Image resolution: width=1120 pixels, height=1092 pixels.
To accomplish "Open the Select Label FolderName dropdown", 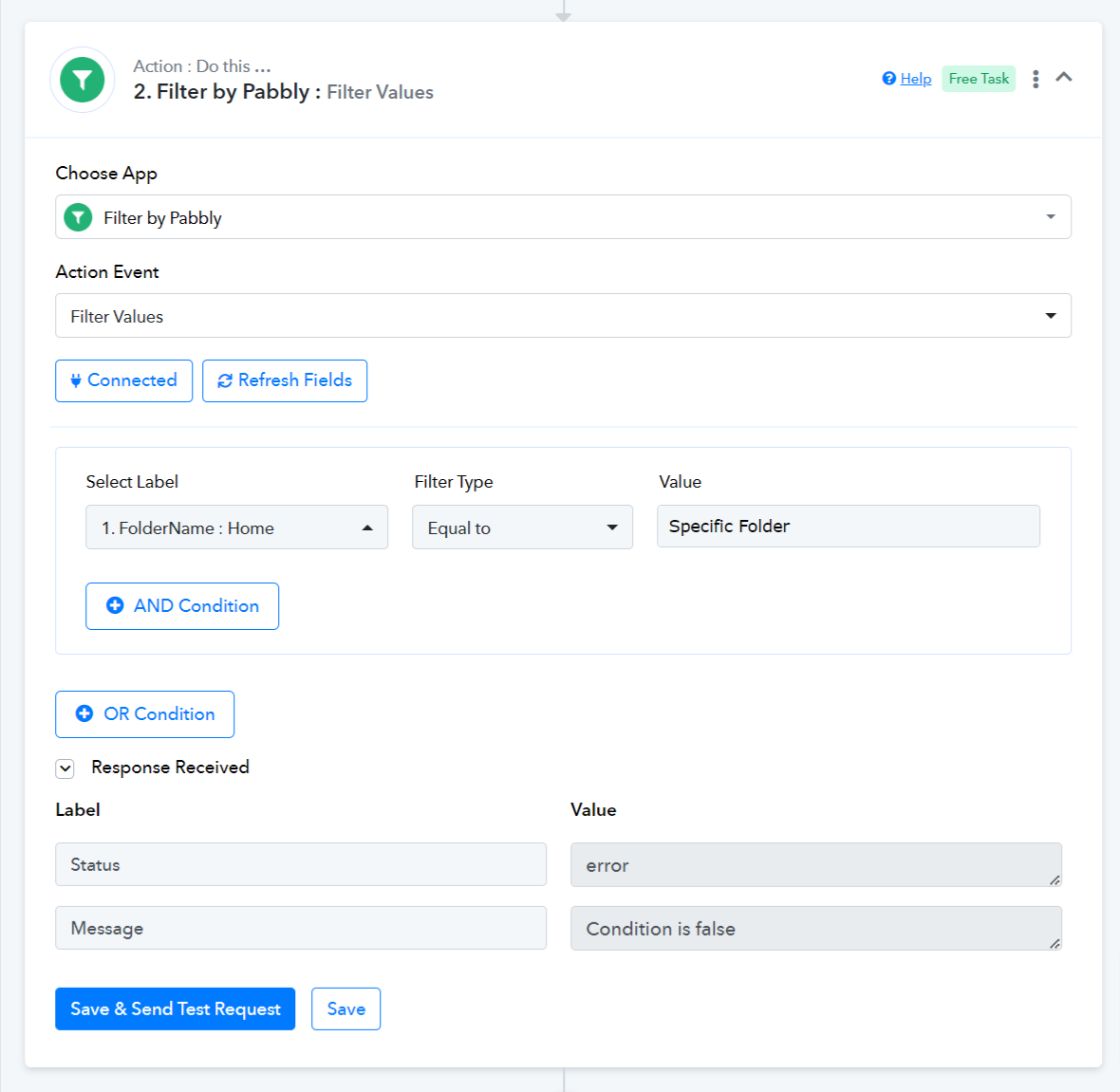I will click(236, 527).
